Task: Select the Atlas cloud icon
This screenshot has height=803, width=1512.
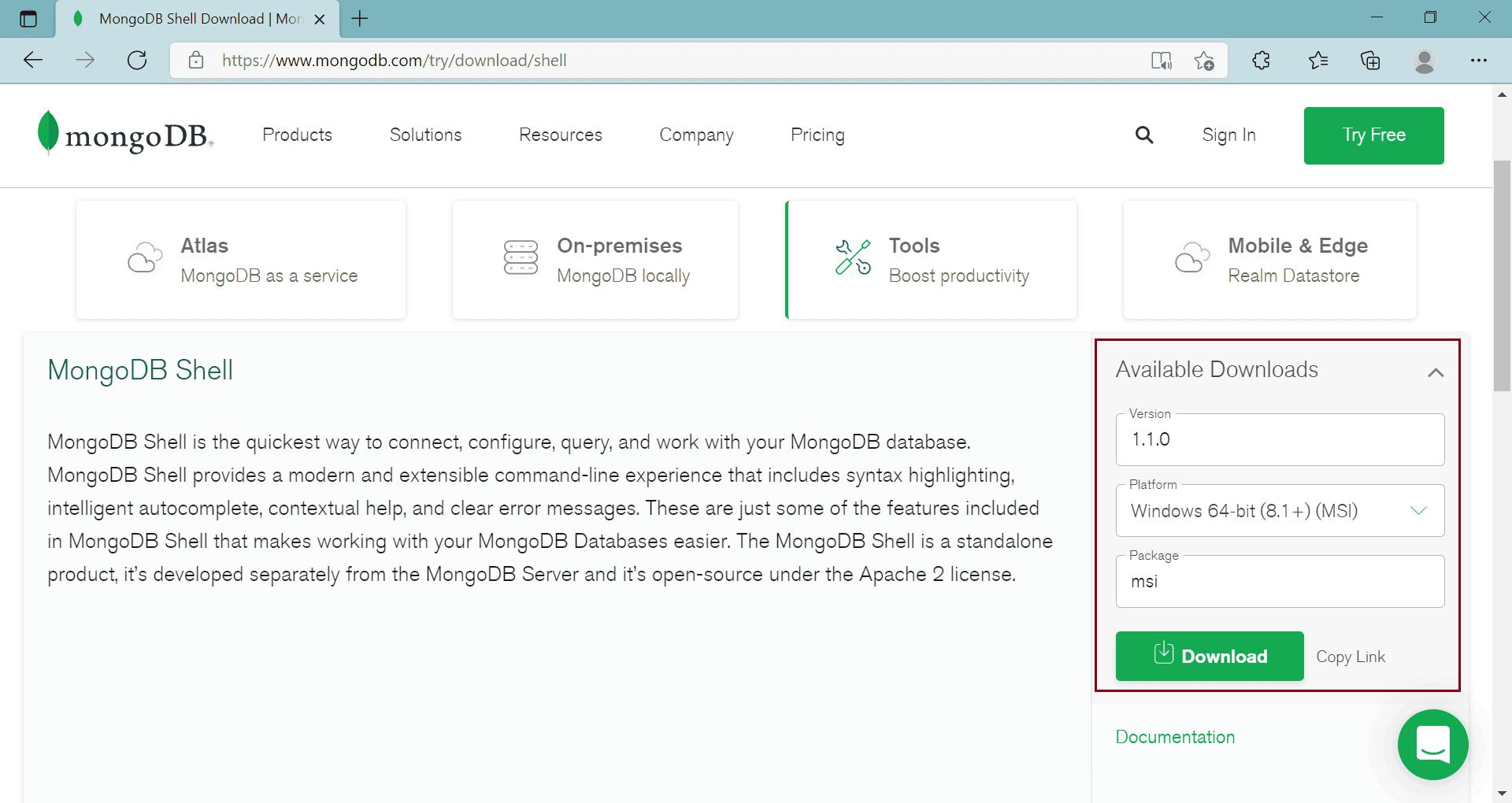Action: pyautogui.click(x=144, y=257)
